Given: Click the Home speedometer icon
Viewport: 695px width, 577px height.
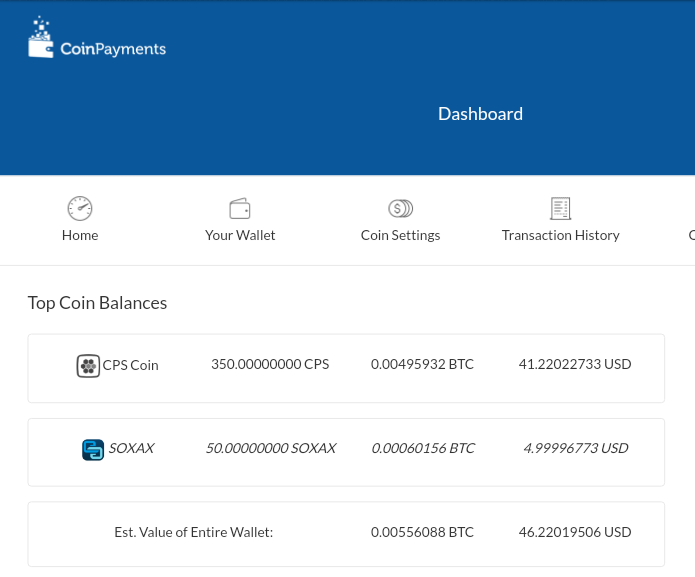Looking at the screenshot, I should [80, 208].
